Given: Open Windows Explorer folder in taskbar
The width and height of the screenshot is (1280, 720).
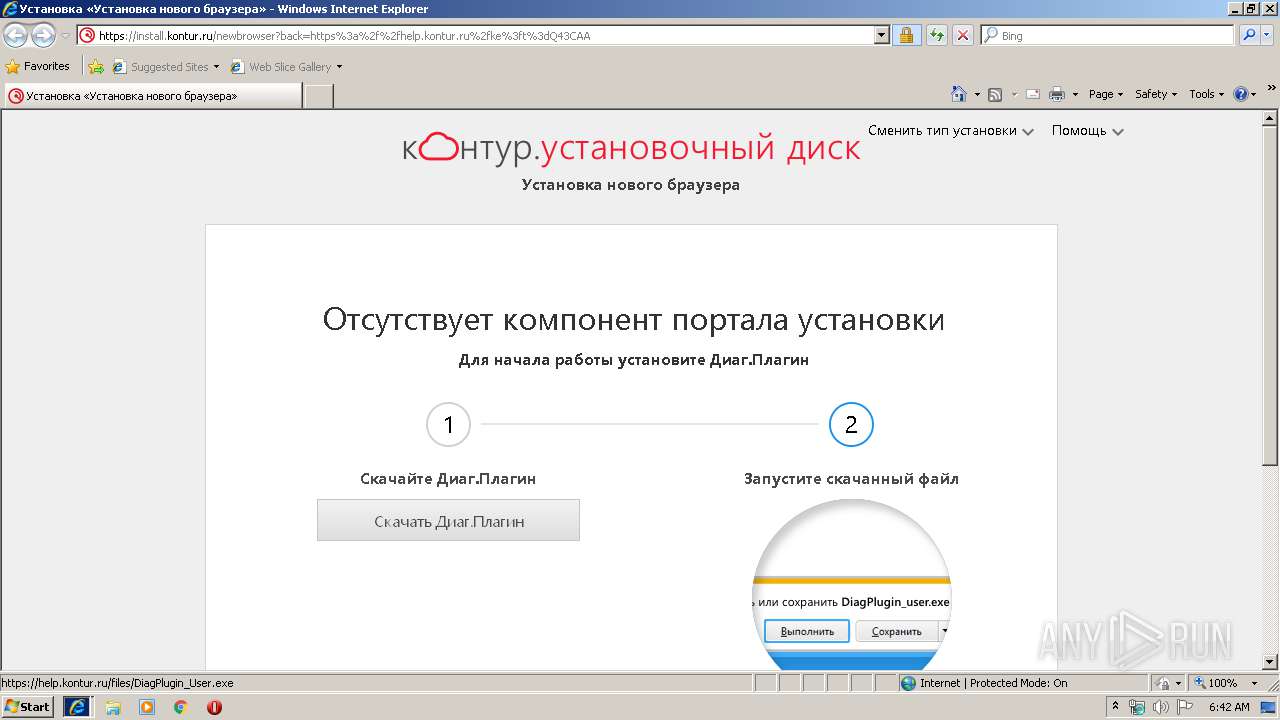Looking at the screenshot, I should coord(113,707).
